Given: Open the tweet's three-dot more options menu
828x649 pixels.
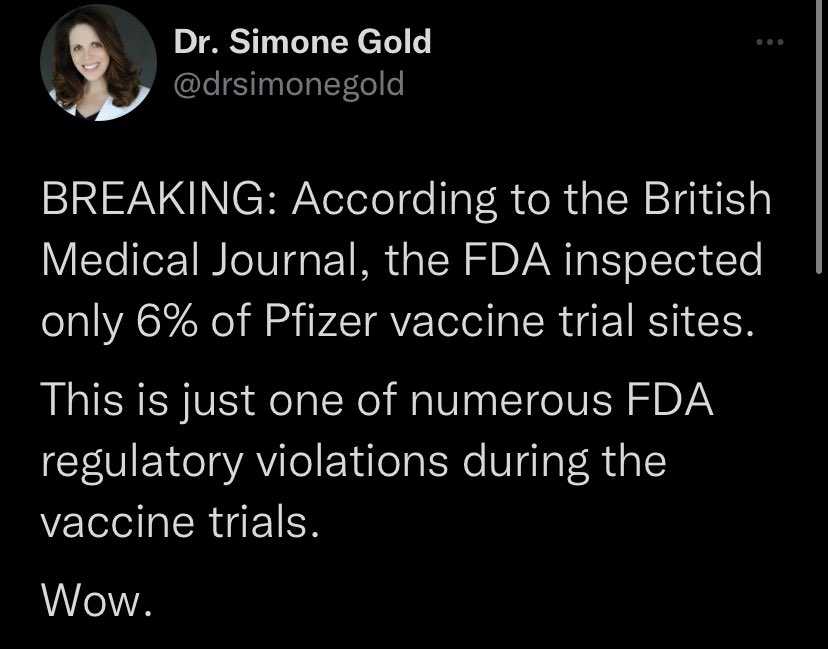Looking at the screenshot, I should pyautogui.click(x=770, y=42).
